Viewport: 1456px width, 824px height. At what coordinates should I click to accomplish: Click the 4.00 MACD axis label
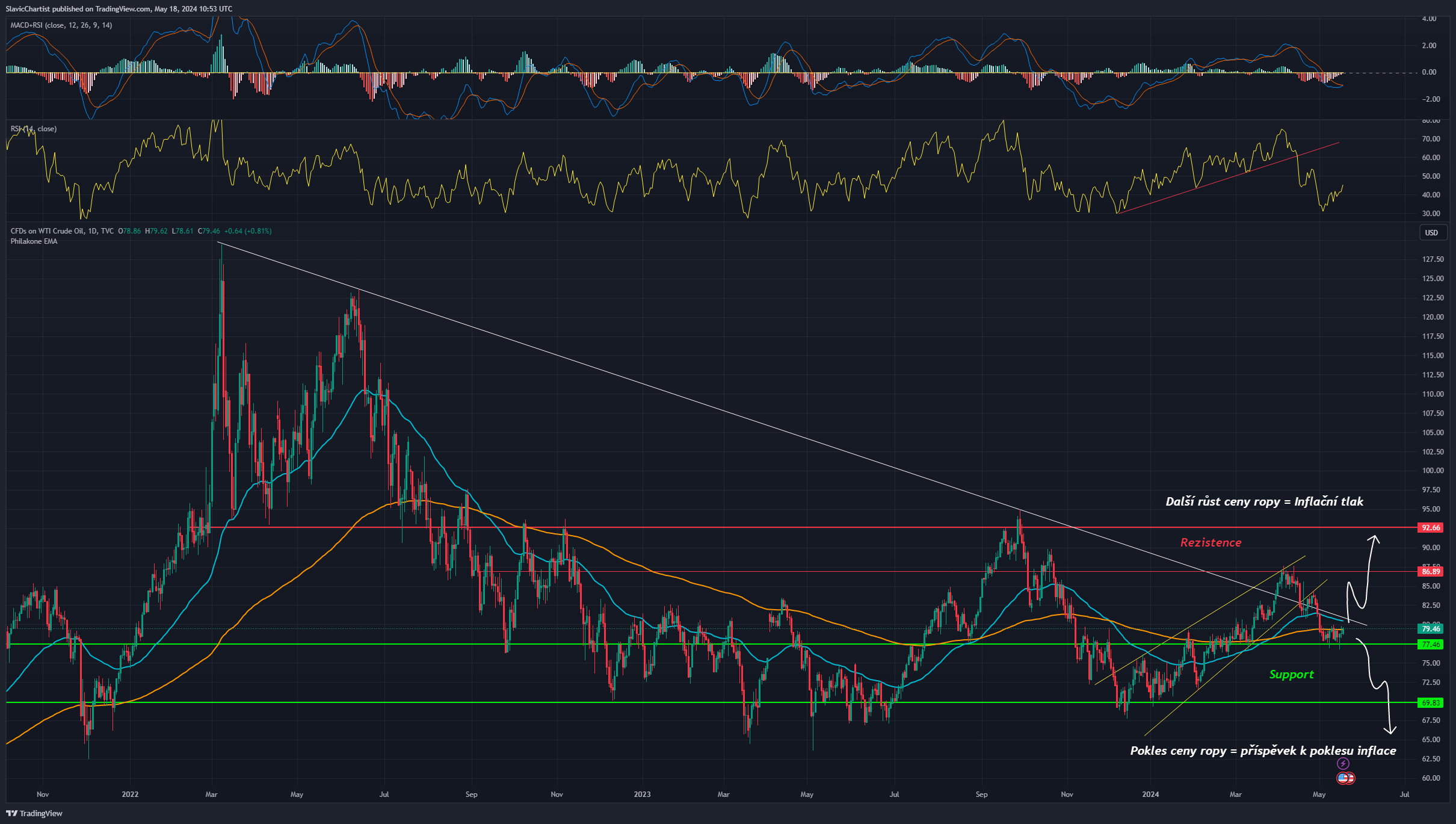point(1429,19)
